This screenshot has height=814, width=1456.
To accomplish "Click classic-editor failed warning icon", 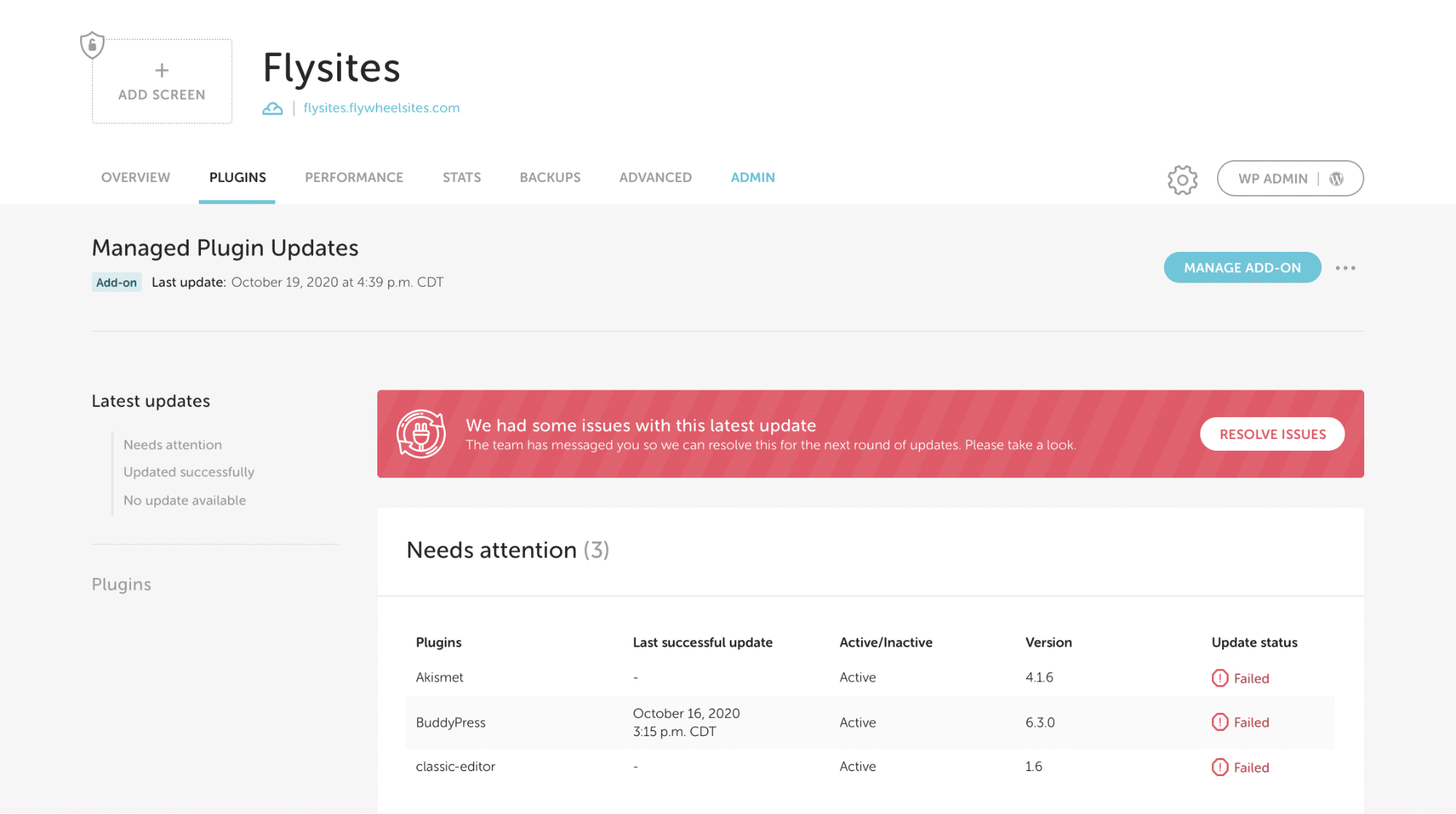I will [x=1219, y=767].
